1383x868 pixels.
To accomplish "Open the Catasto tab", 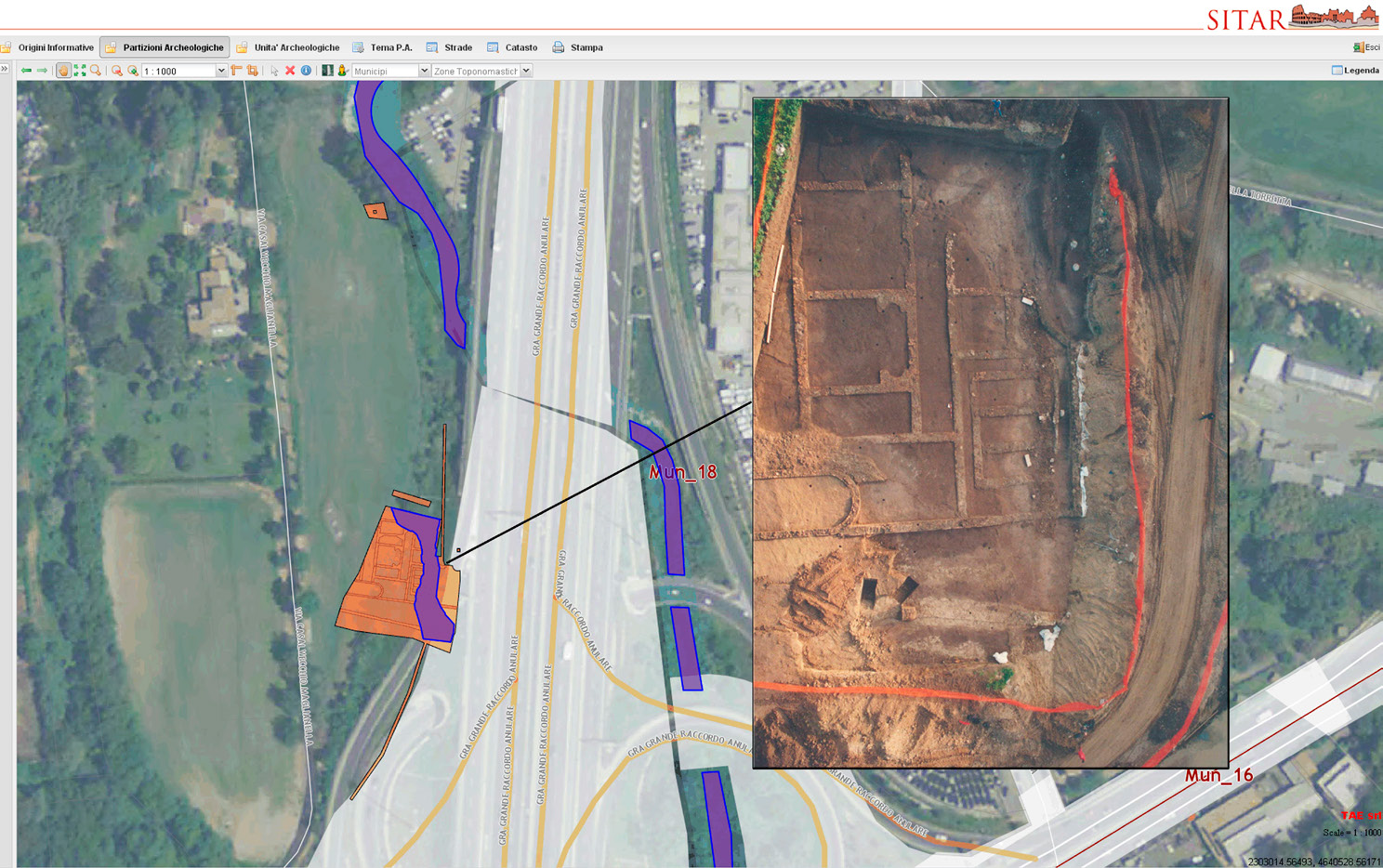I will pos(512,47).
